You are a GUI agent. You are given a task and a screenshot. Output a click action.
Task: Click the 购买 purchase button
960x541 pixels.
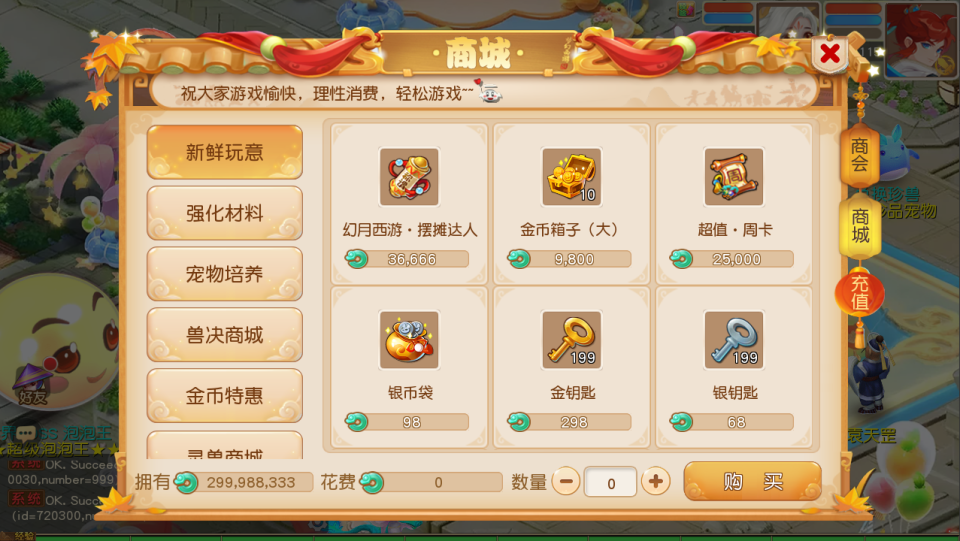pos(752,482)
